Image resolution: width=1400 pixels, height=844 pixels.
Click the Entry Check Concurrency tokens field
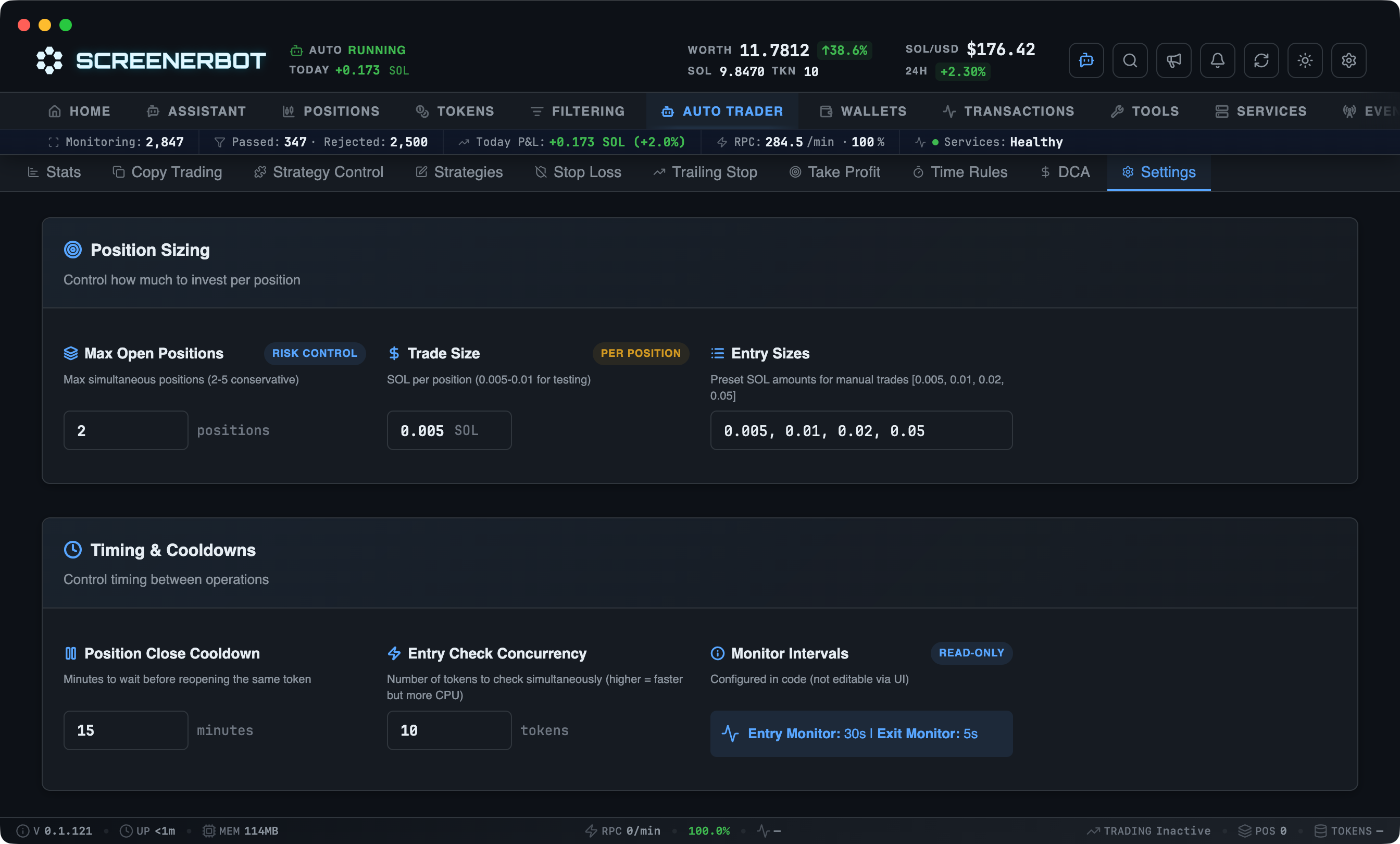click(x=449, y=730)
